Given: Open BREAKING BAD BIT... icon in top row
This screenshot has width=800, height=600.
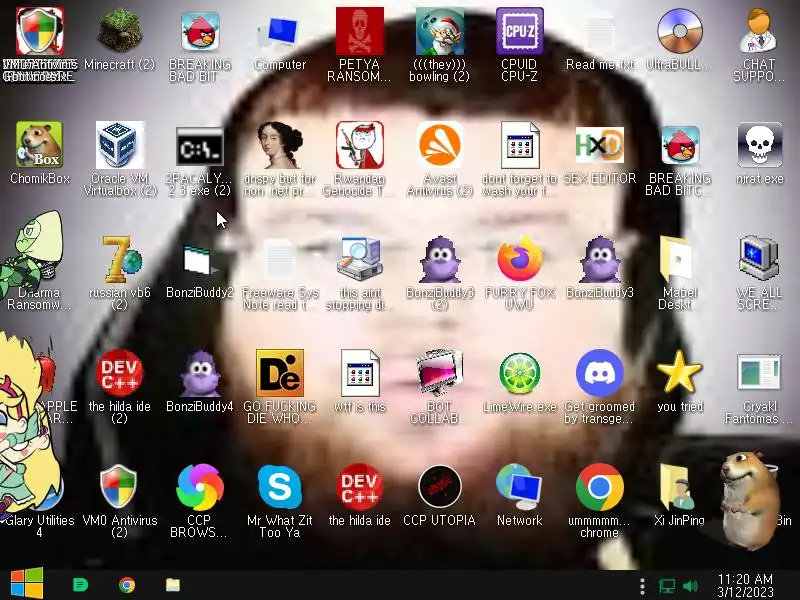Looking at the screenshot, I should coord(199,32).
